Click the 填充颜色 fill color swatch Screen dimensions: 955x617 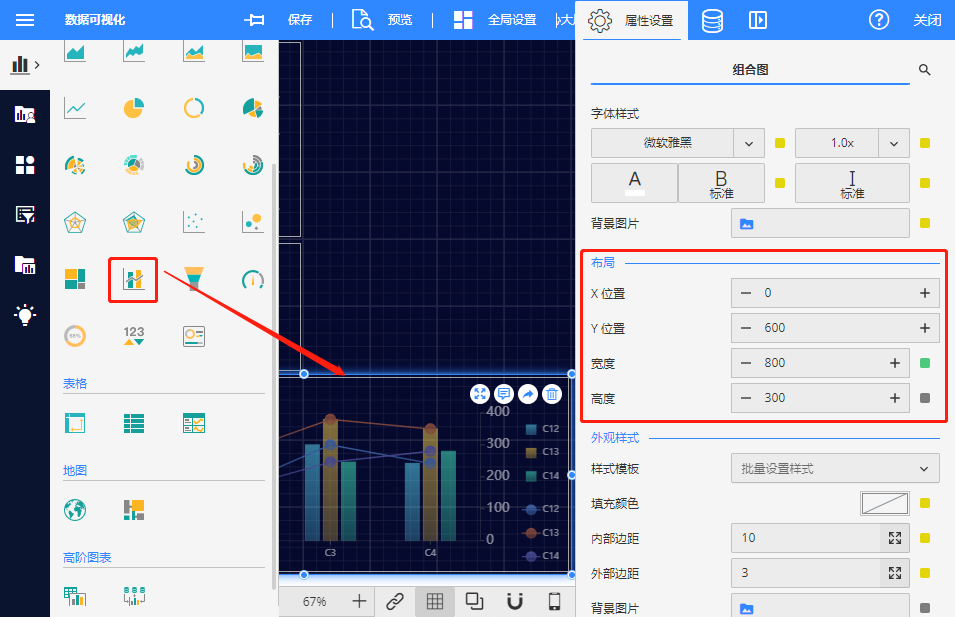(884, 503)
